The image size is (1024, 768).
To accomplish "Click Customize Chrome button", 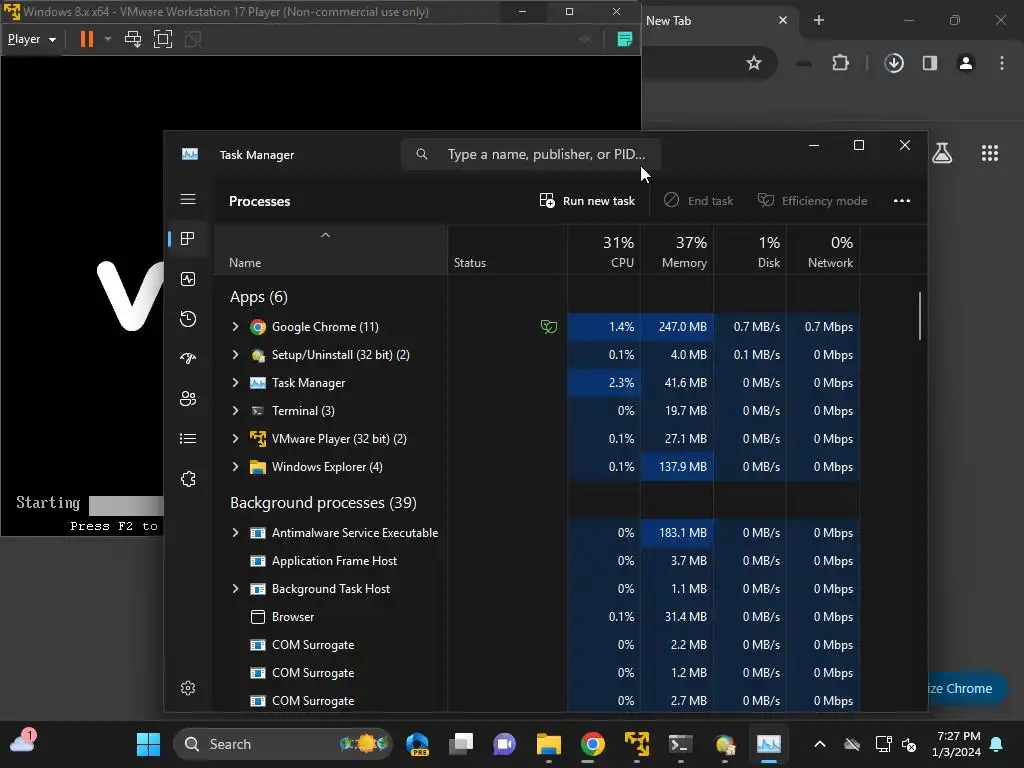I will (966, 688).
